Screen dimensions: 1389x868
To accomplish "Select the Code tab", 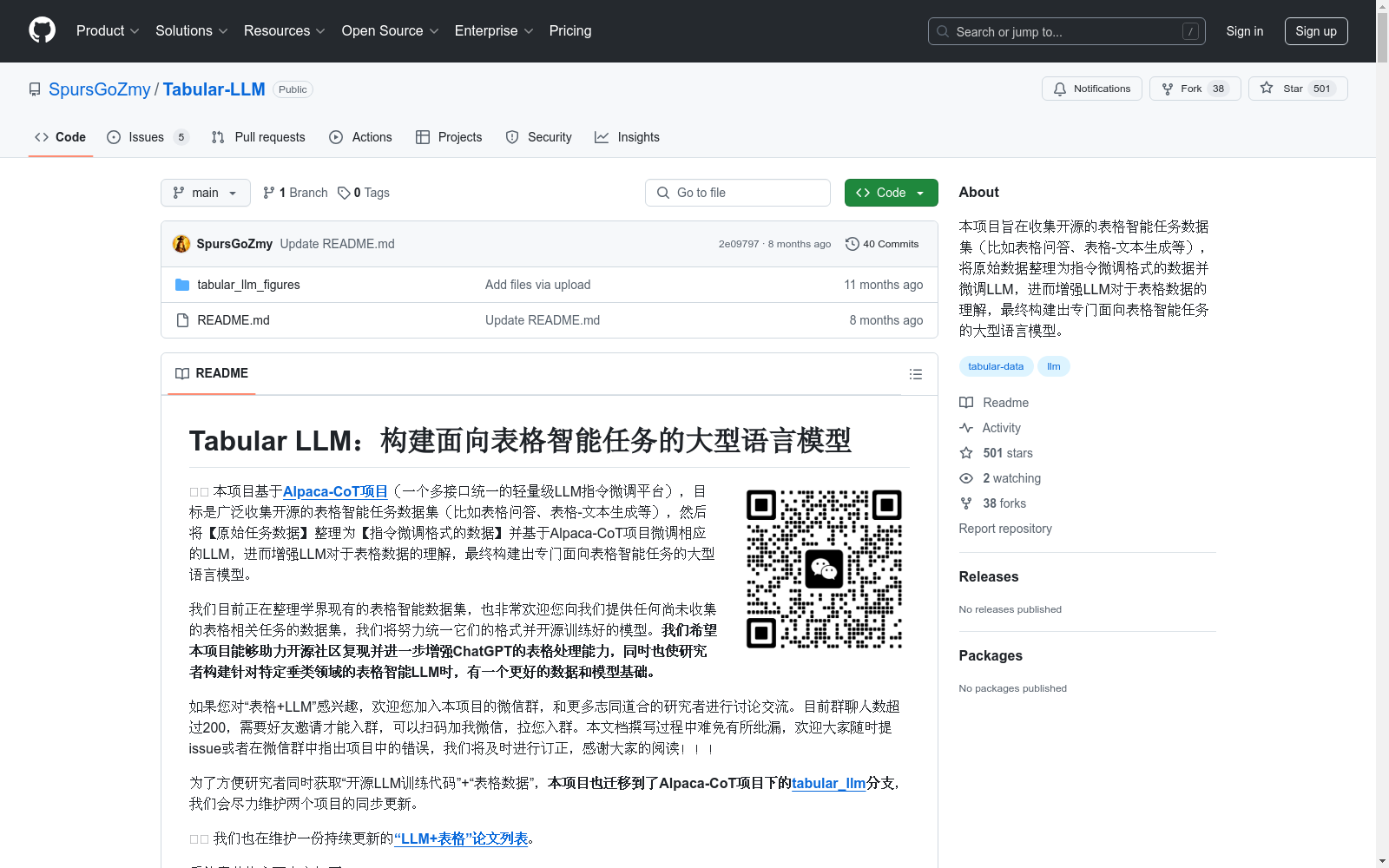I will [60, 137].
